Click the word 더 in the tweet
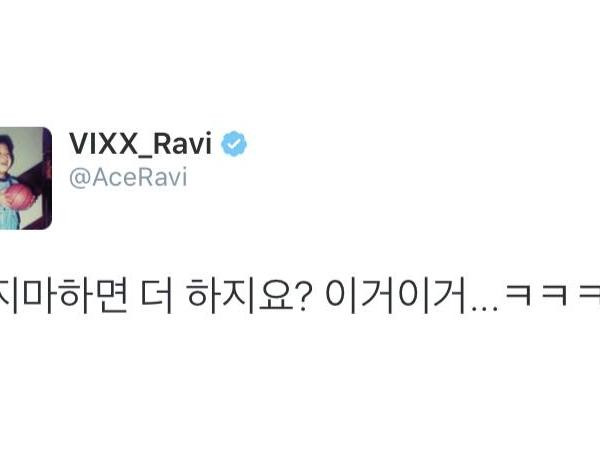 tap(157, 295)
